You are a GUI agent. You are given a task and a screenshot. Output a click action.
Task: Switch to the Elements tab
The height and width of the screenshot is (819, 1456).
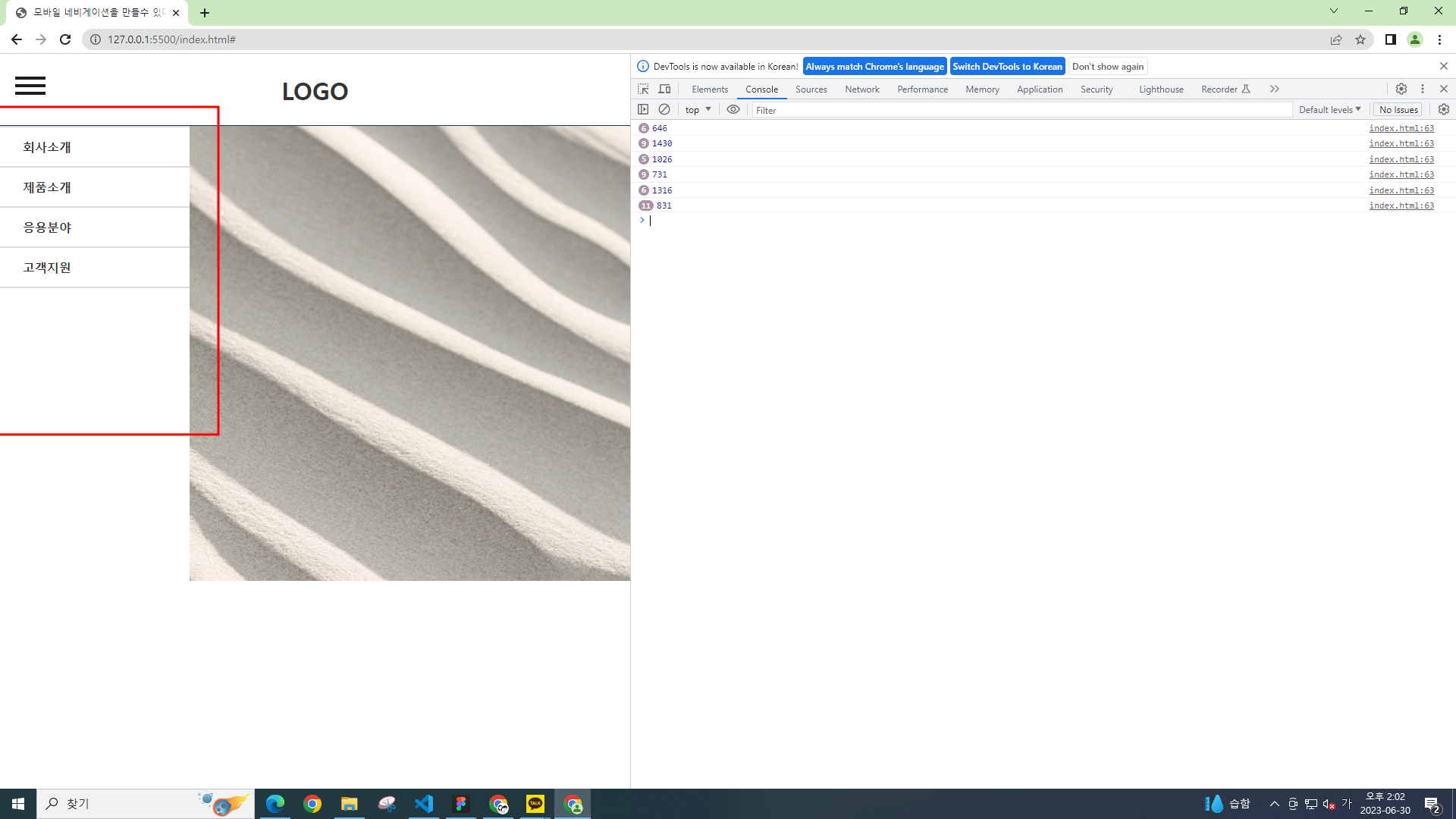(x=709, y=89)
